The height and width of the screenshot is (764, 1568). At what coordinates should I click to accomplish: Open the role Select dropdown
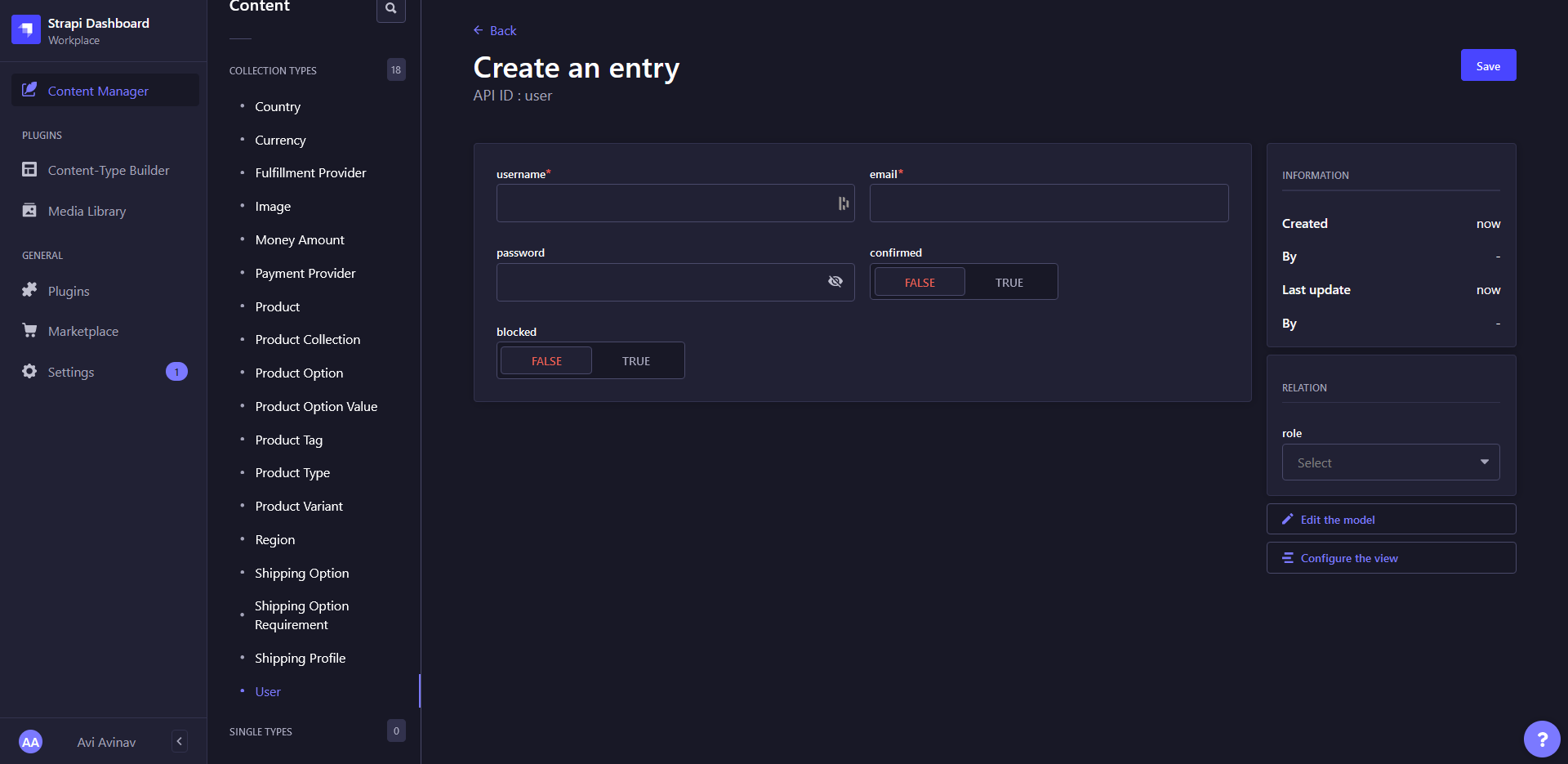pos(1391,462)
